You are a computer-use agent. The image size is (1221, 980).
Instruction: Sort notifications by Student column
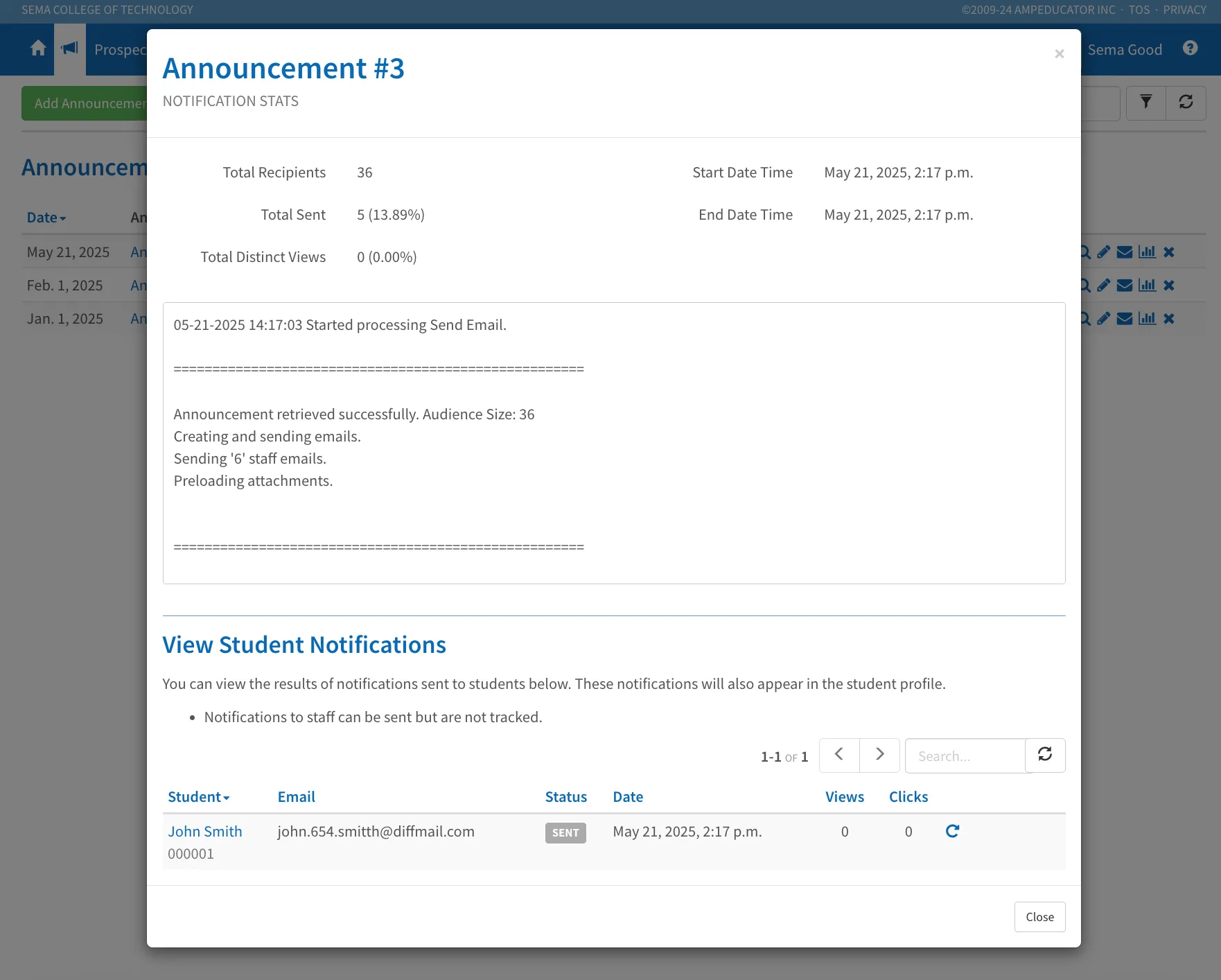pos(198,797)
